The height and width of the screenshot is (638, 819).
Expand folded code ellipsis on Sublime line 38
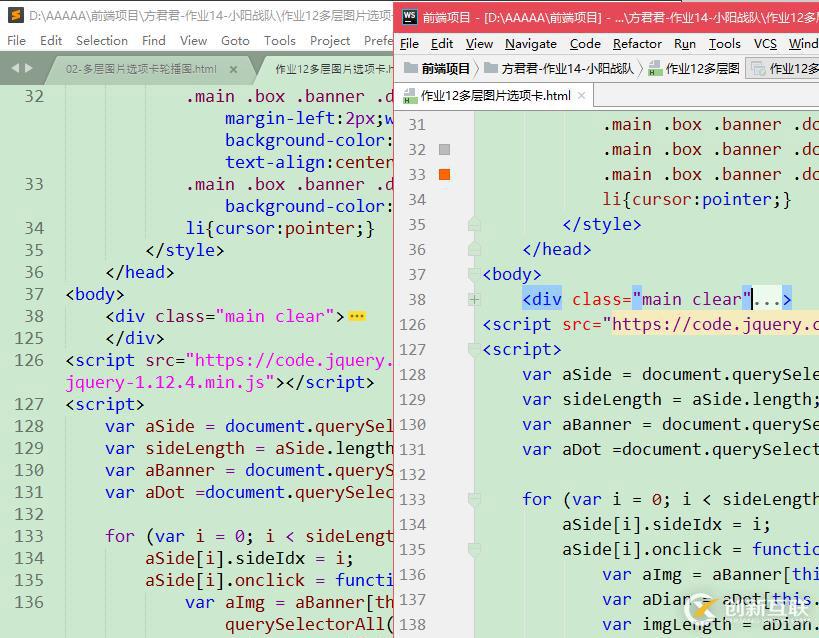click(x=357, y=317)
